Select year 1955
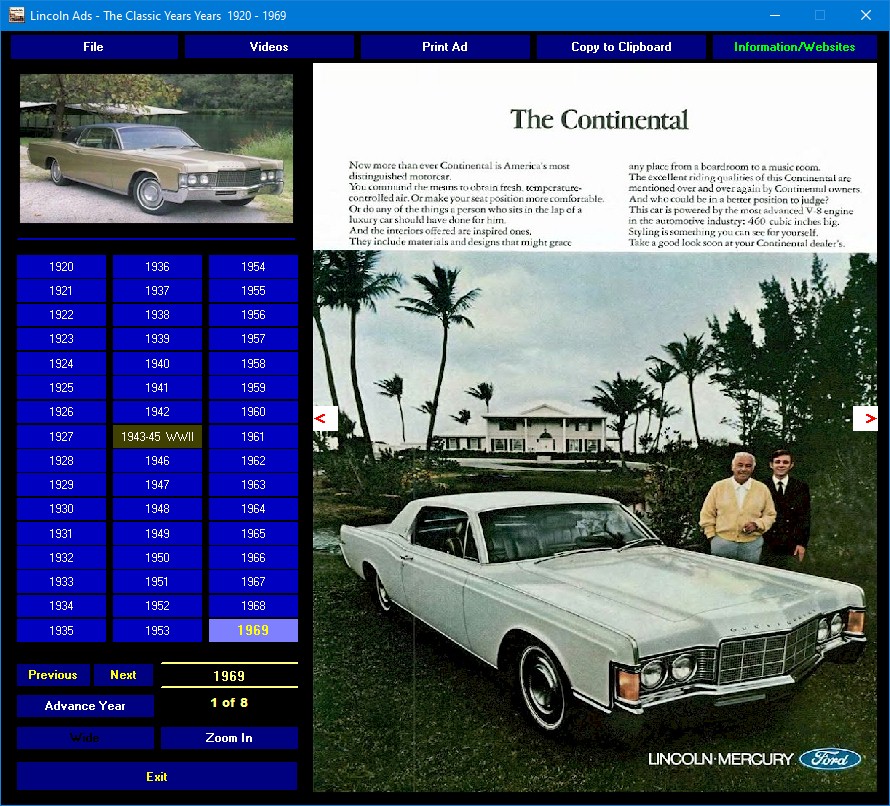 point(253,291)
